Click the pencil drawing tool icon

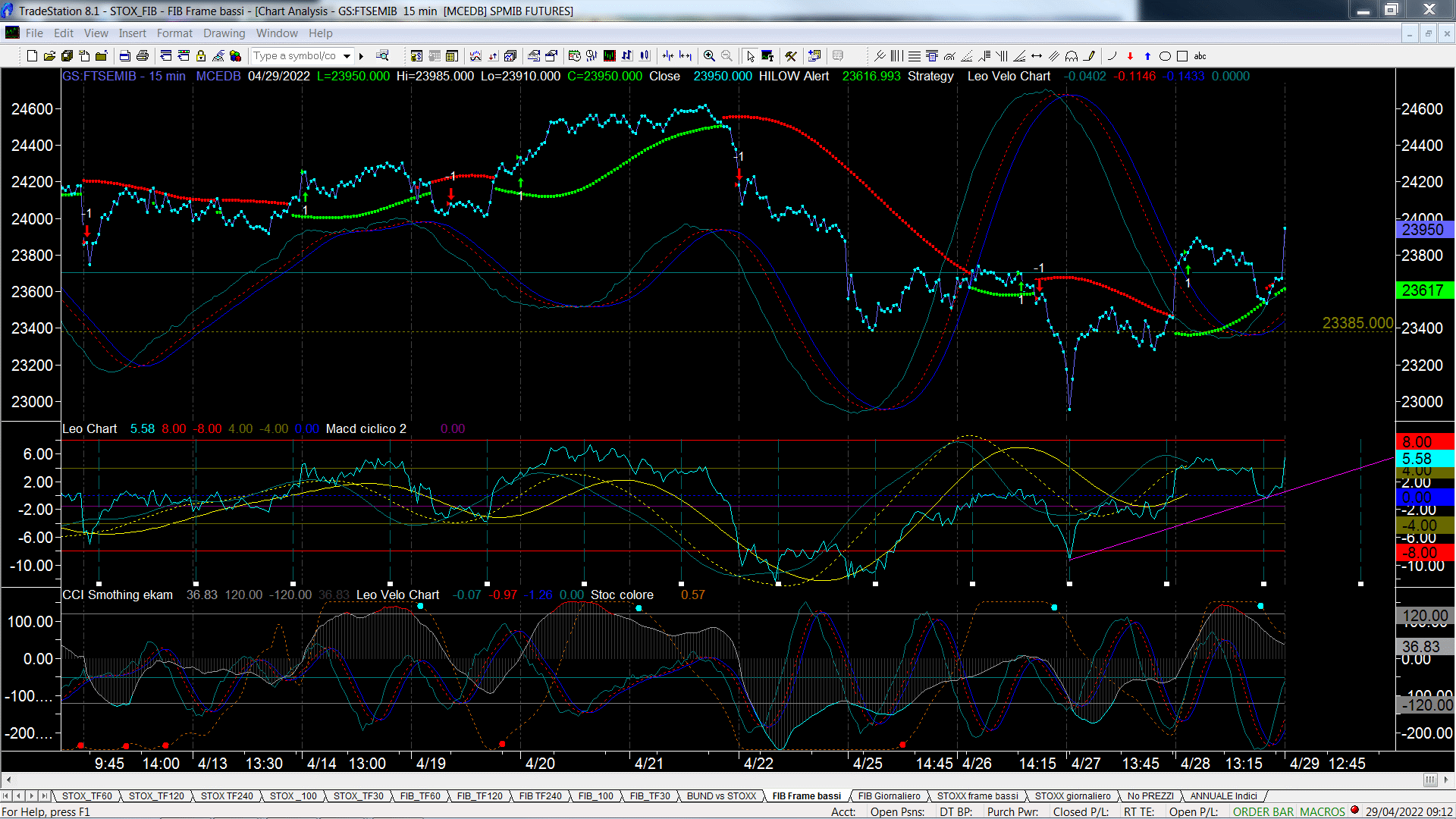coord(1090,56)
